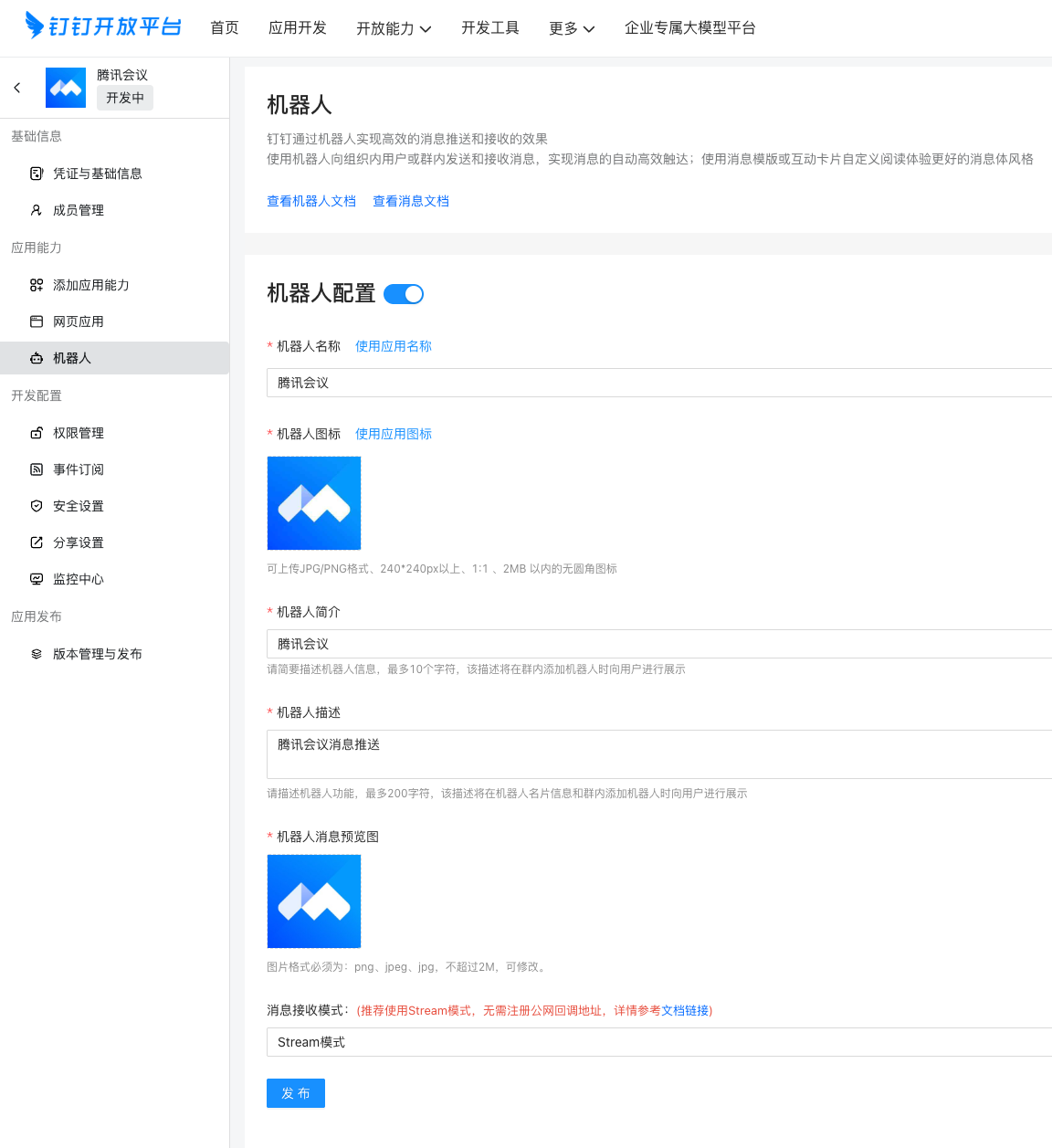Open the 文档链接 link for Stream mode
Viewport: 1052px width, 1148px height.
685,1010
